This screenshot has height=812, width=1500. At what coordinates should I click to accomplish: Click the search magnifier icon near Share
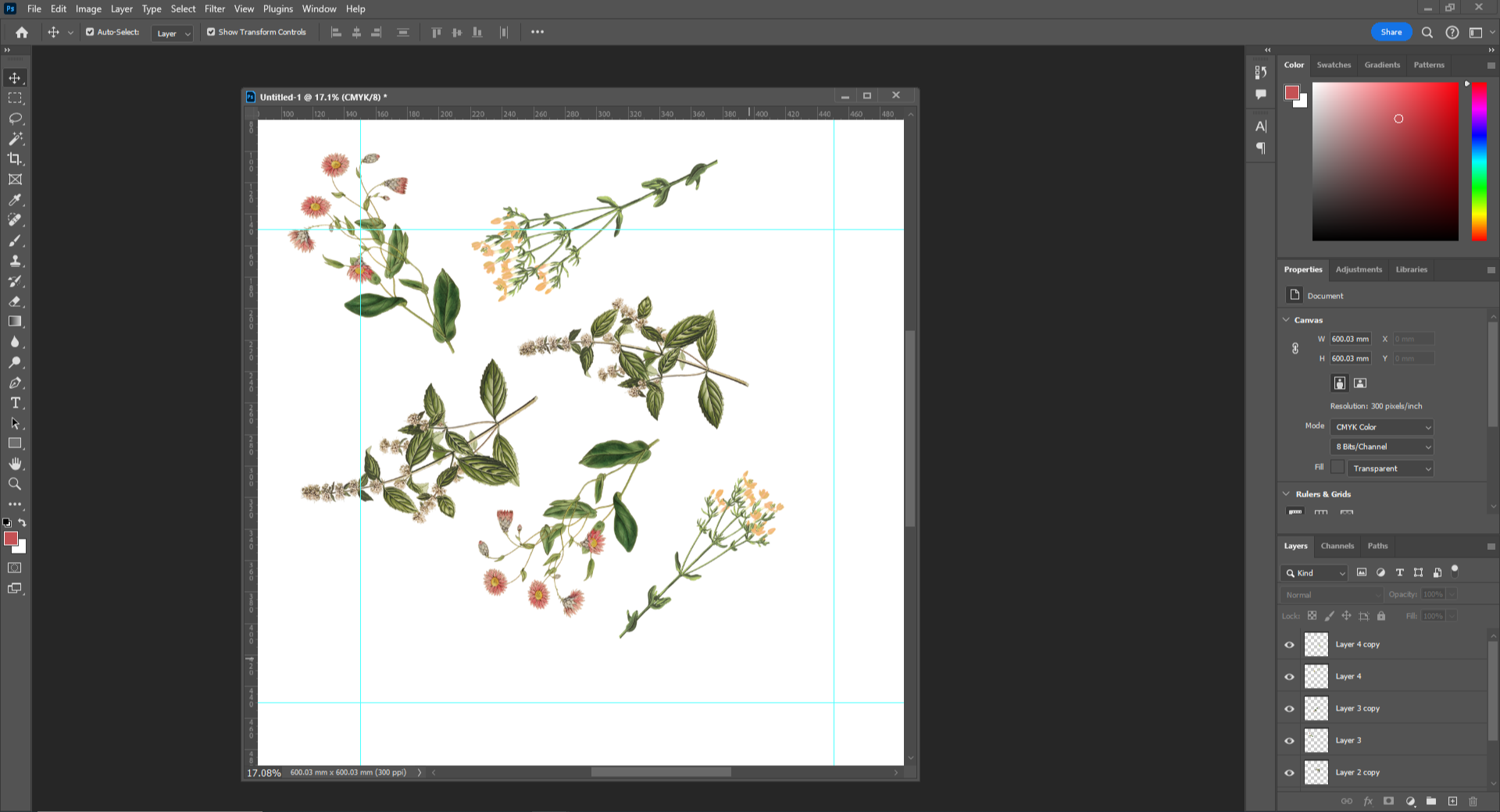(x=1427, y=32)
